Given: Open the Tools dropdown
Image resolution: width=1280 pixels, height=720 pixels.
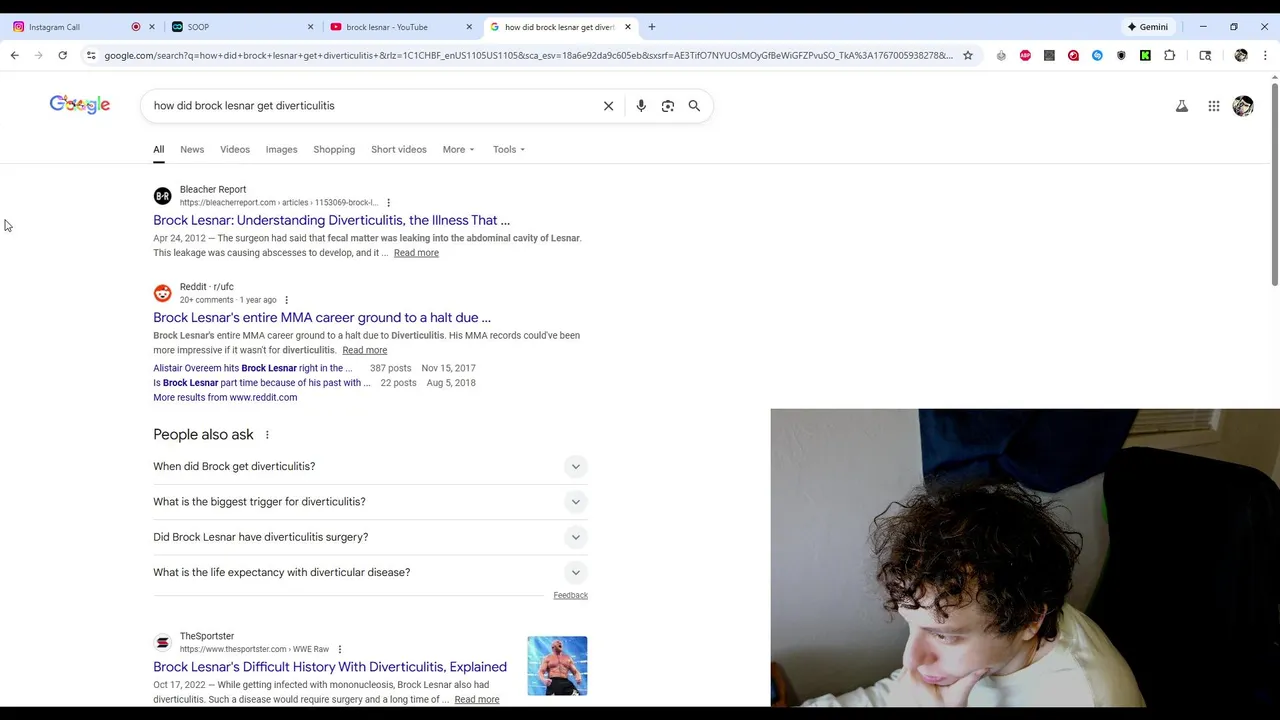Looking at the screenshot, I should (x=508, y=149).
